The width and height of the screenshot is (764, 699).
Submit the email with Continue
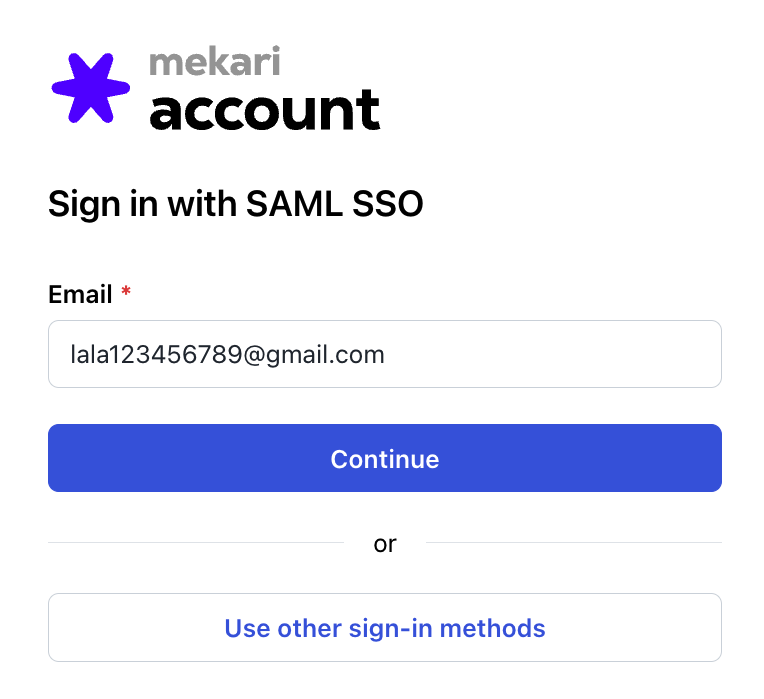(385, 458)
